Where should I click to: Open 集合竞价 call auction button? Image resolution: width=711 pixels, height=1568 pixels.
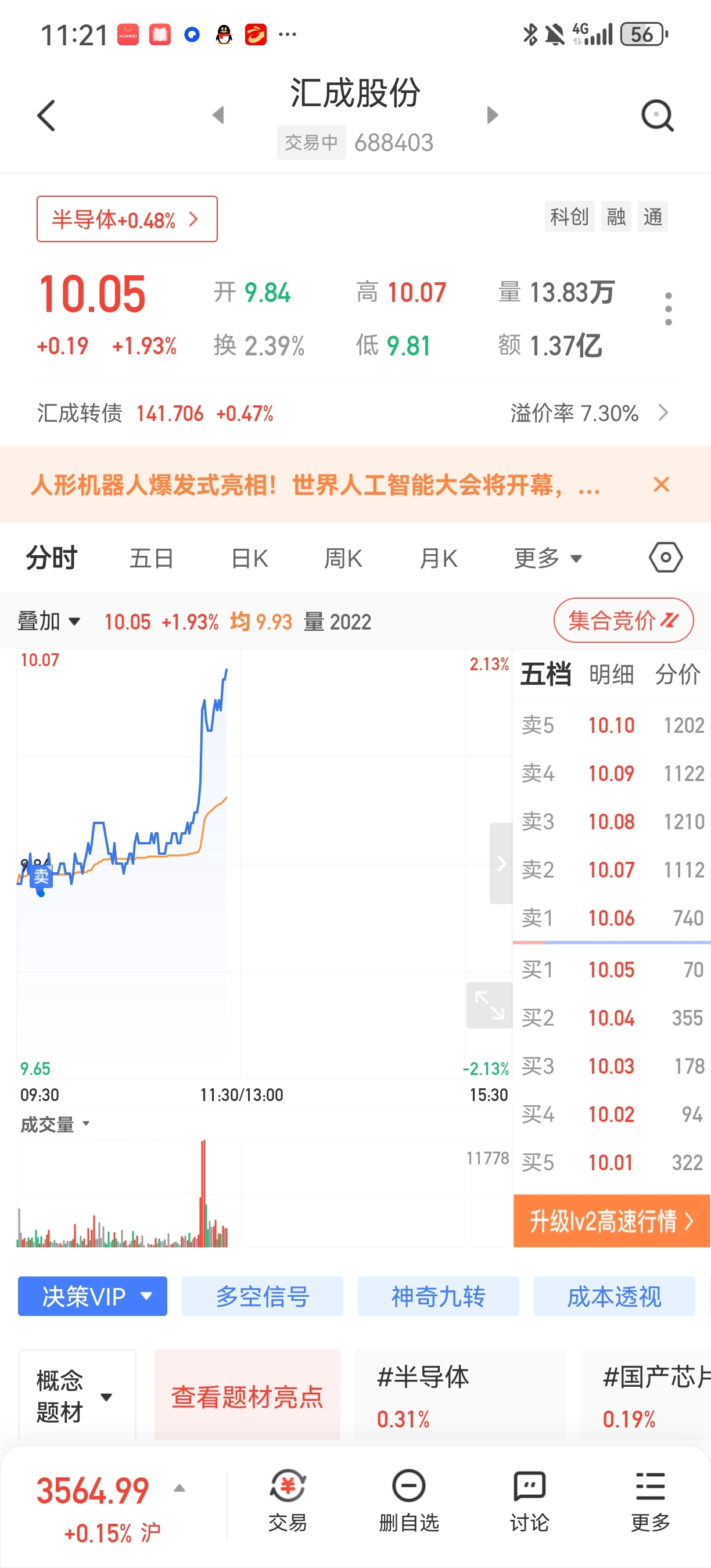point(623,620)
